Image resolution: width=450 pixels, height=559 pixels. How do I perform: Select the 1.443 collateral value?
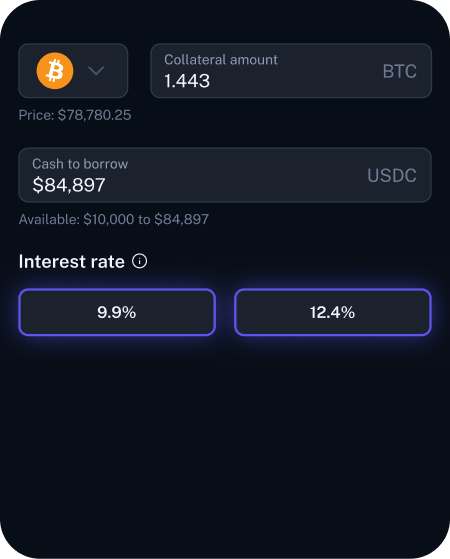pos(187,81)
